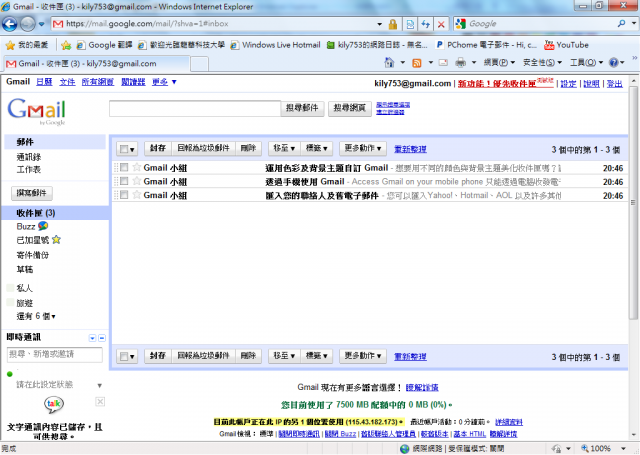Open a new blank browser tab
The height and width of the screenshot is (455, 640).
tap(200, 64)
